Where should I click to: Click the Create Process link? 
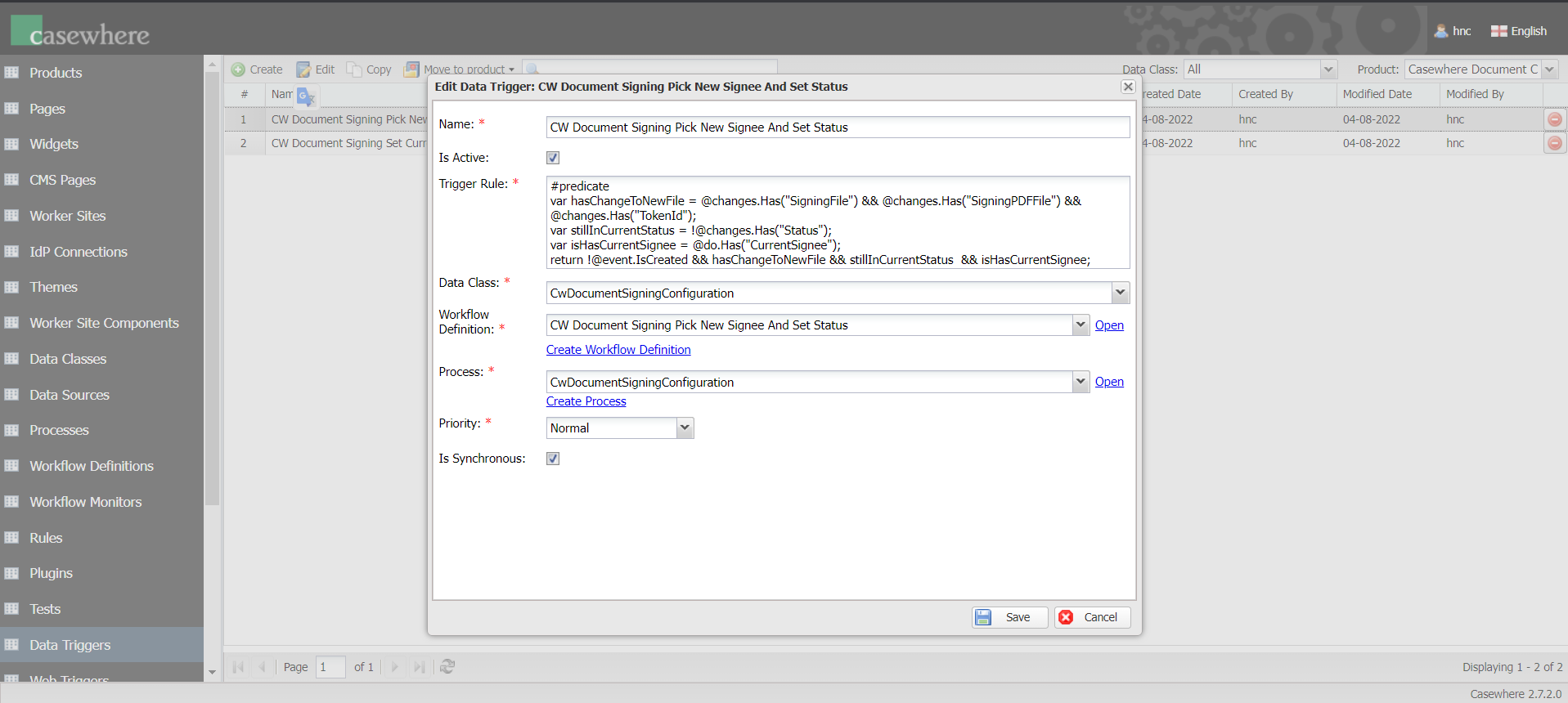click(x=586, y=401)
